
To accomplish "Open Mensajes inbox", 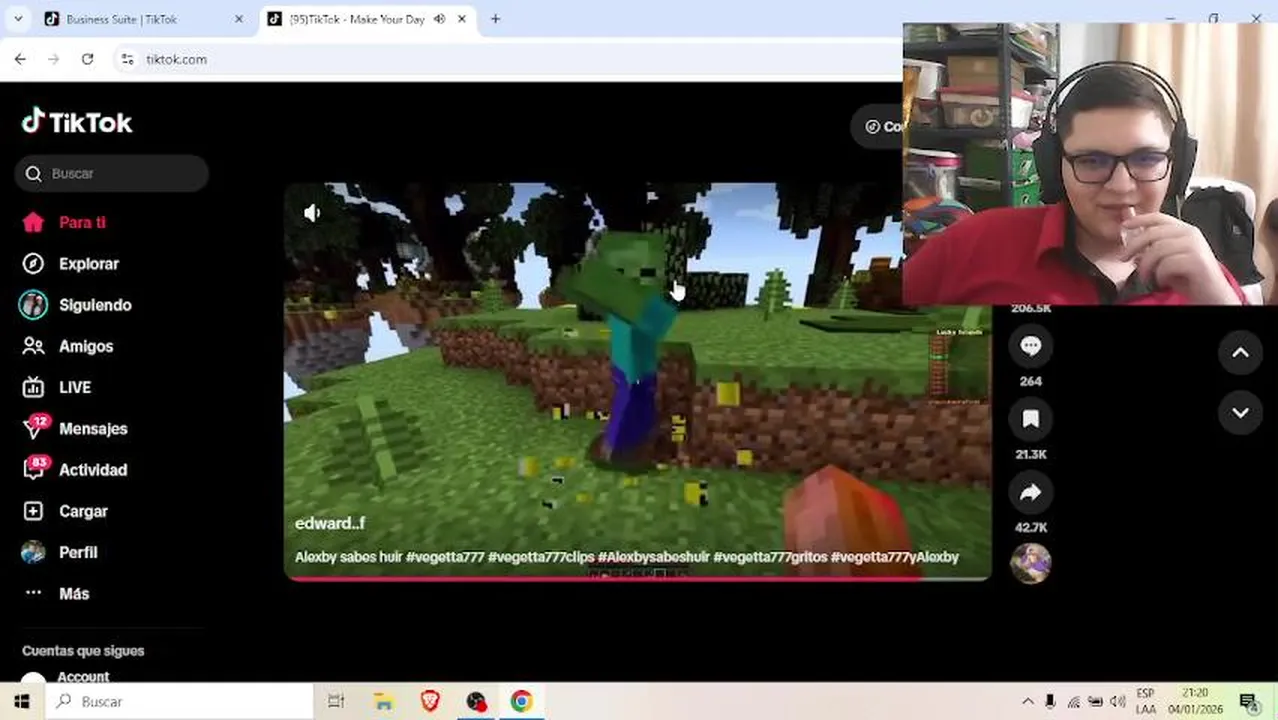I will coord(75,428).
